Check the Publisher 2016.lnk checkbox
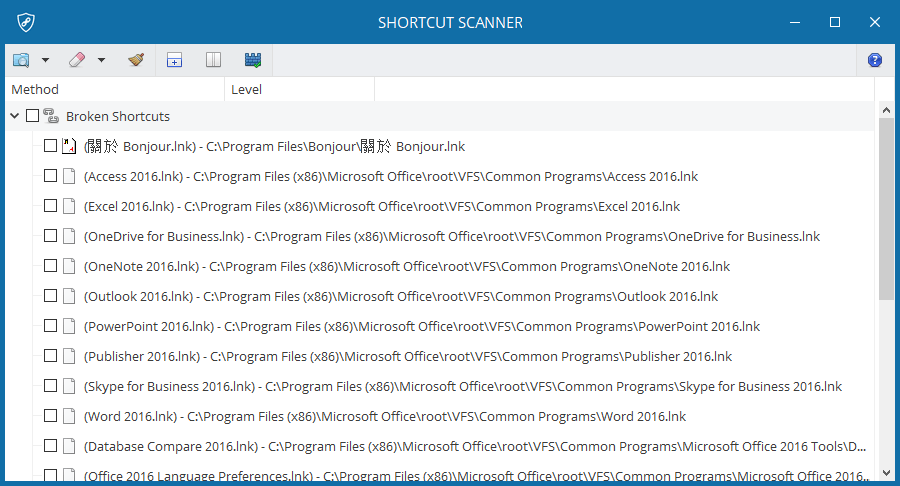Image resolution: width=900 pixels, height=486 pixels. pyautogui.click(x=51, y=356)
